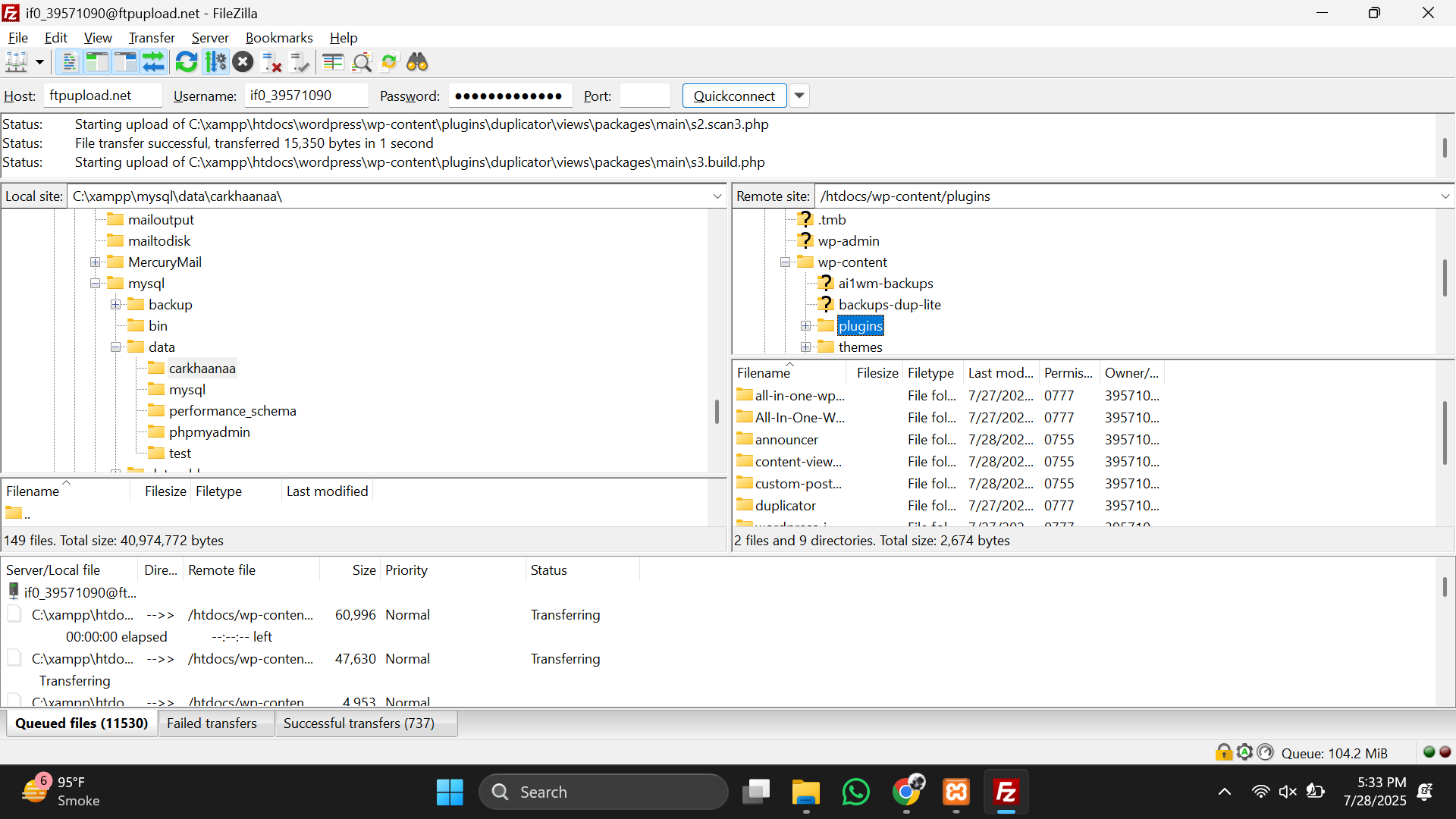Collapse the data folder node
1456x819 pixels.
point(115,347)
